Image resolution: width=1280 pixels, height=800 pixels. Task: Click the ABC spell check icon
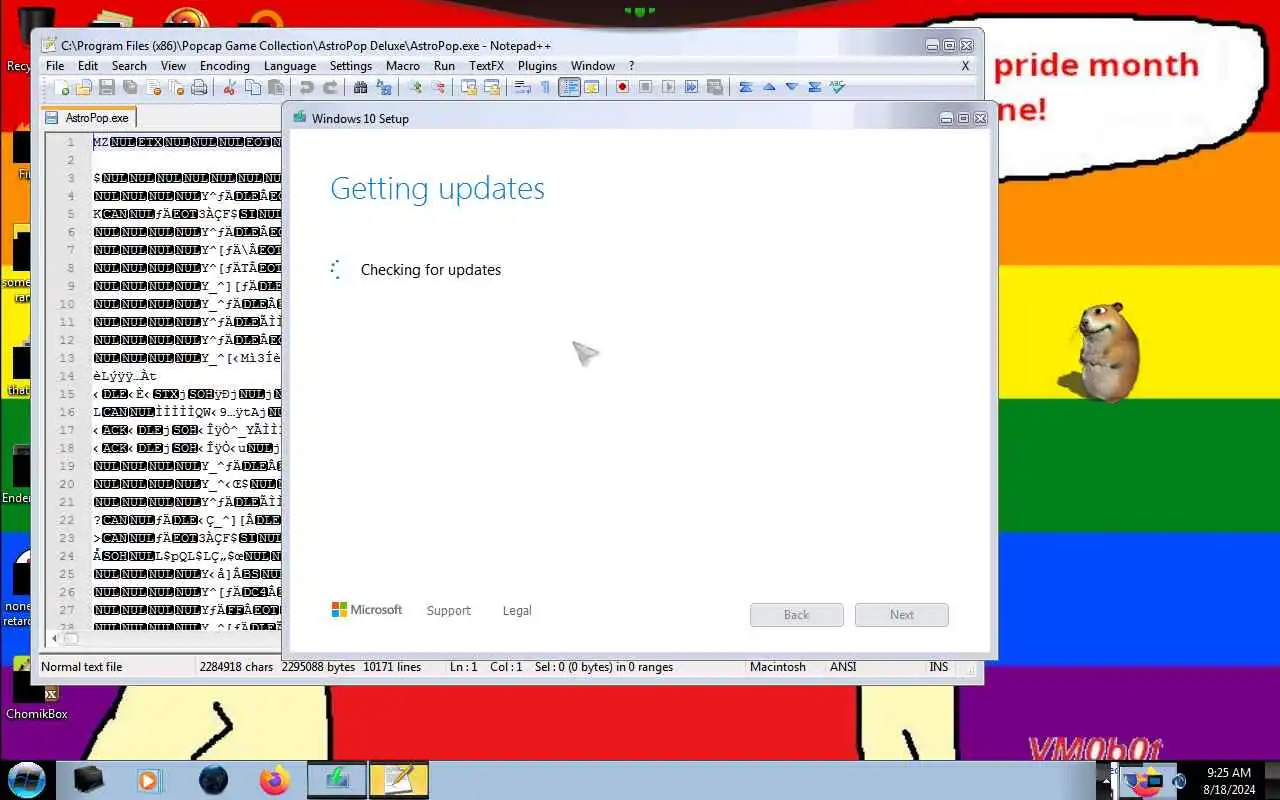837,87
